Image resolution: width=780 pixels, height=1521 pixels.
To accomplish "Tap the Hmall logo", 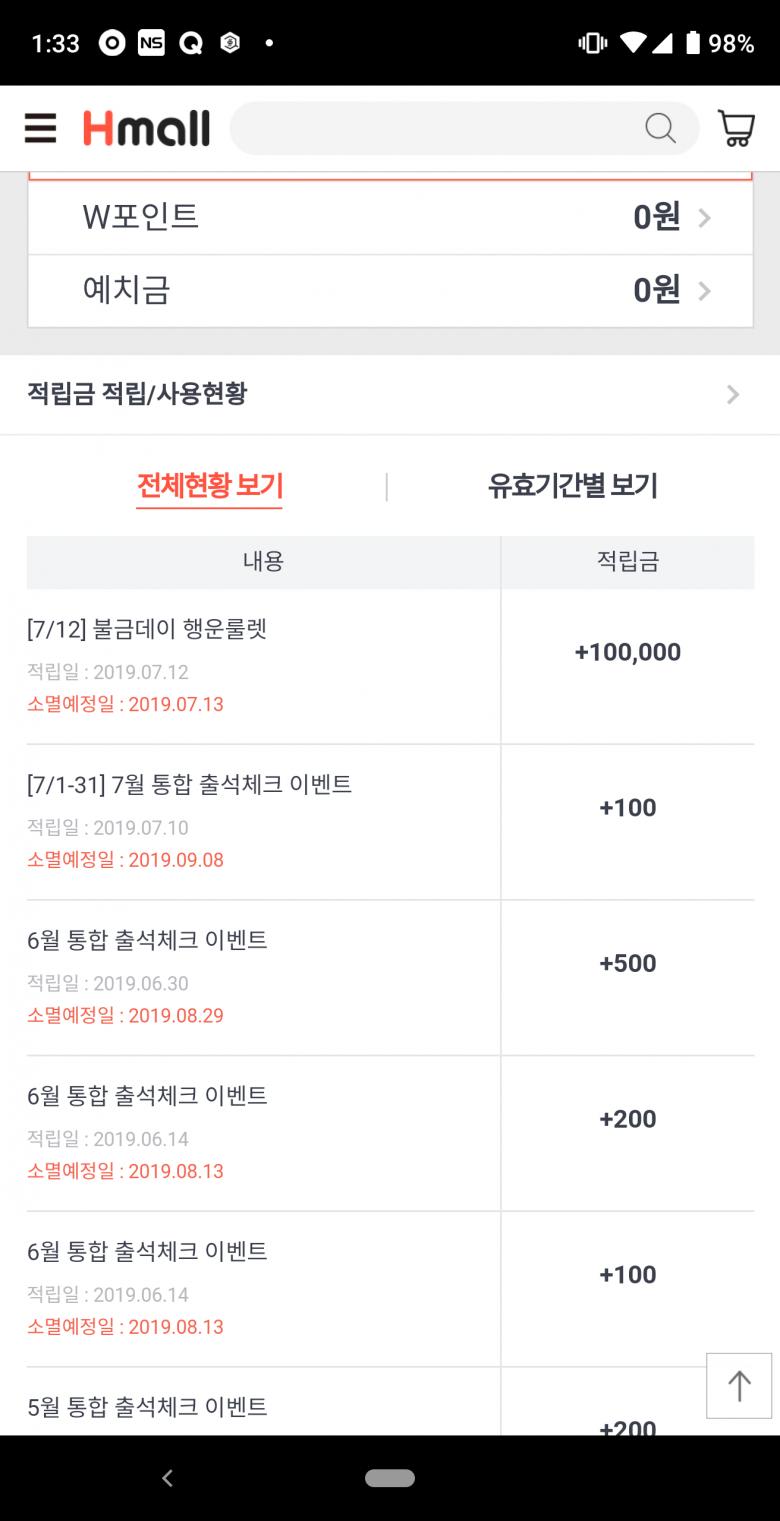I will click(146, 128).
